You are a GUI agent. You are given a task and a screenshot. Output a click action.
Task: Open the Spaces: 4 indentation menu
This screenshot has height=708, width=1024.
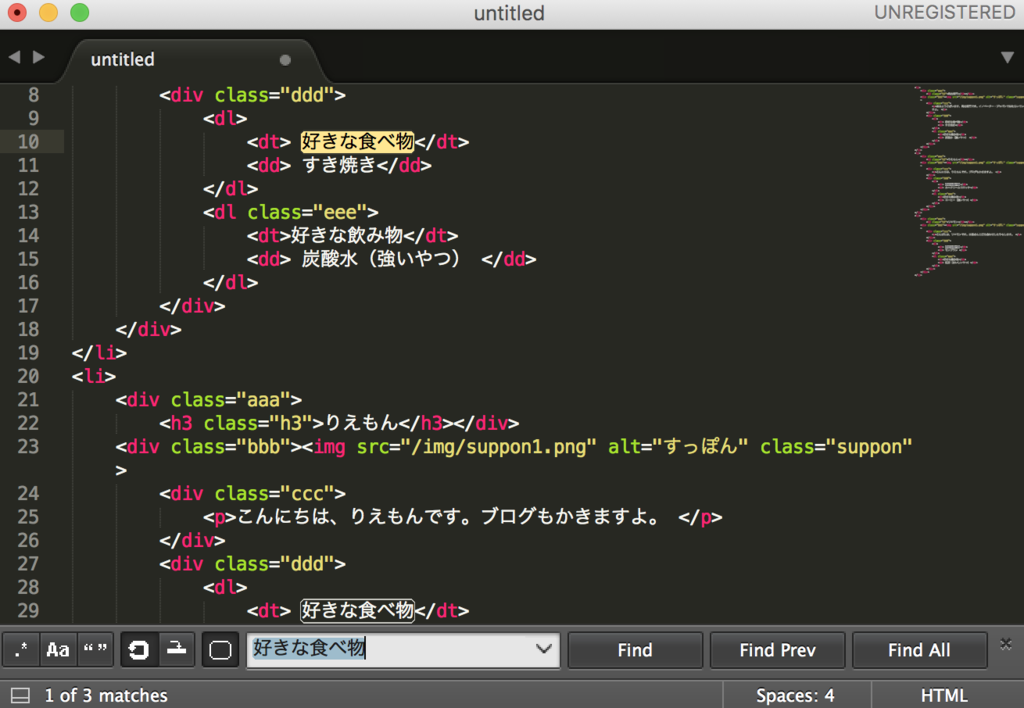click(795, 695)
